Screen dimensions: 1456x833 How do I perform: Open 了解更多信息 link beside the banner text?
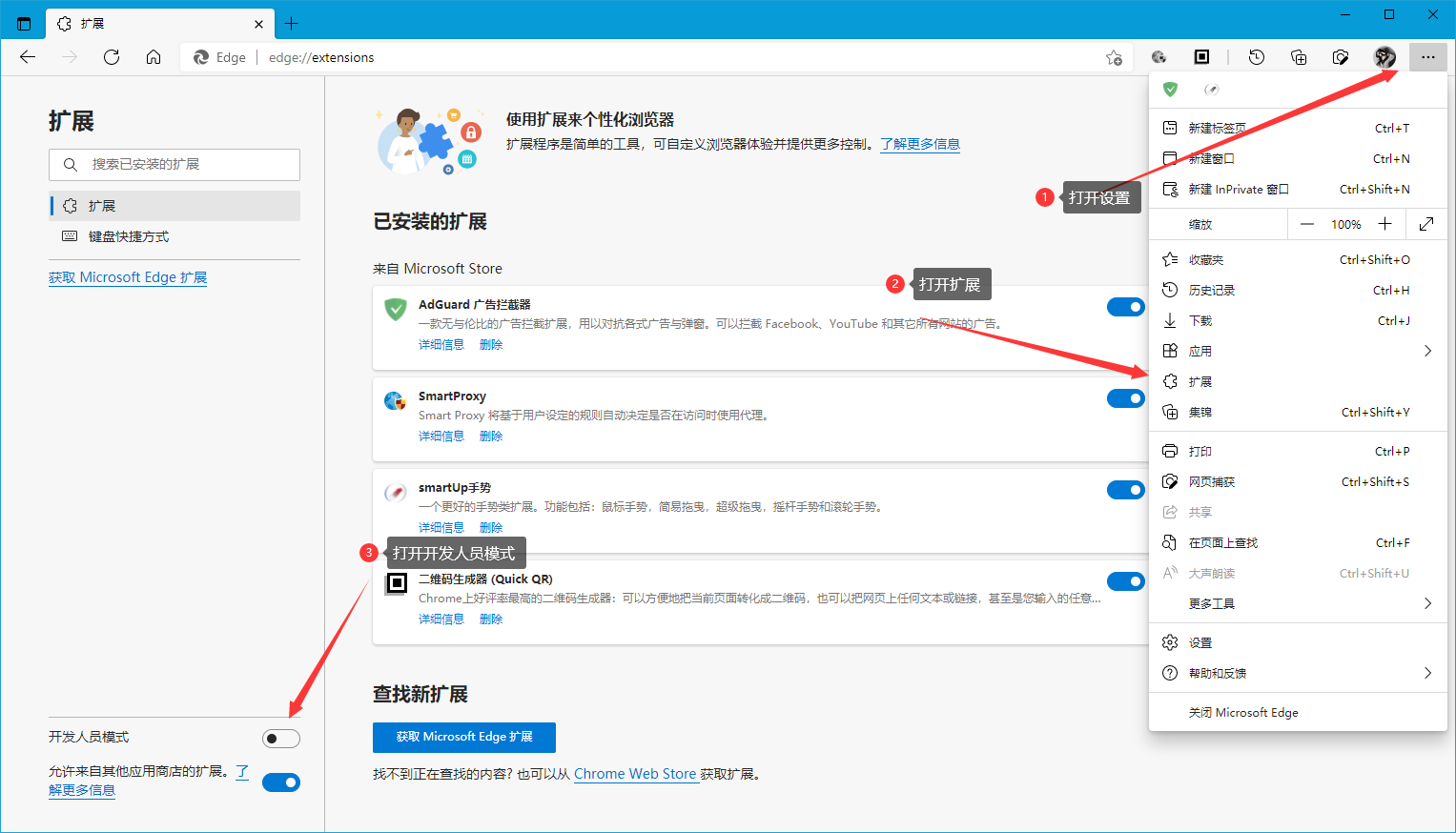(920, 144)
